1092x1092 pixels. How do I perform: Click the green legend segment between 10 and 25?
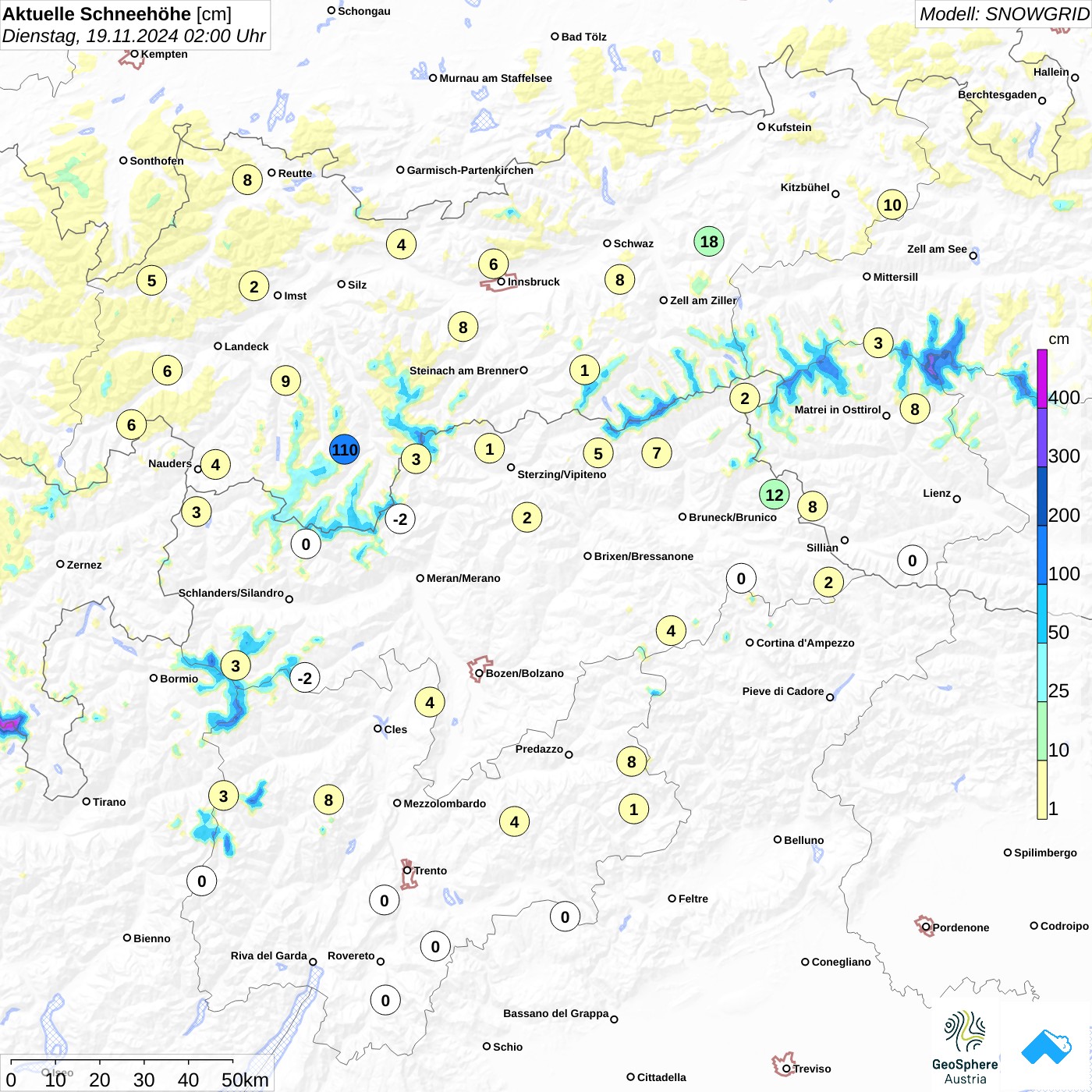[1042, 731]
